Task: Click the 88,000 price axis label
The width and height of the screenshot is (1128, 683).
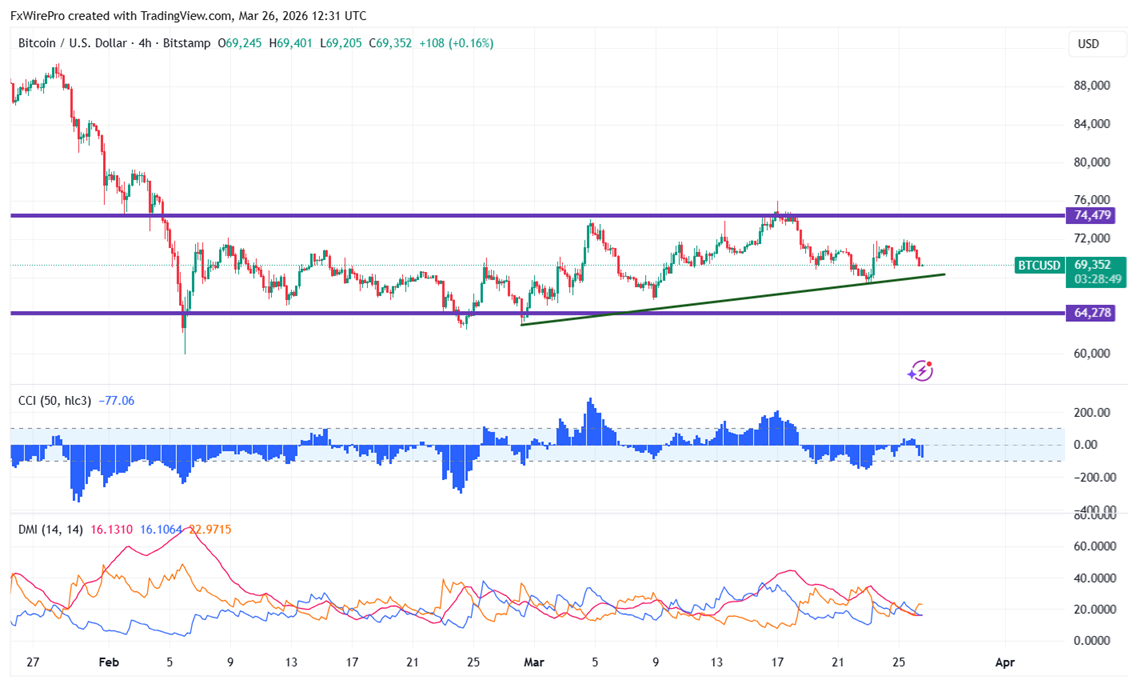Action: point(1091,86)
